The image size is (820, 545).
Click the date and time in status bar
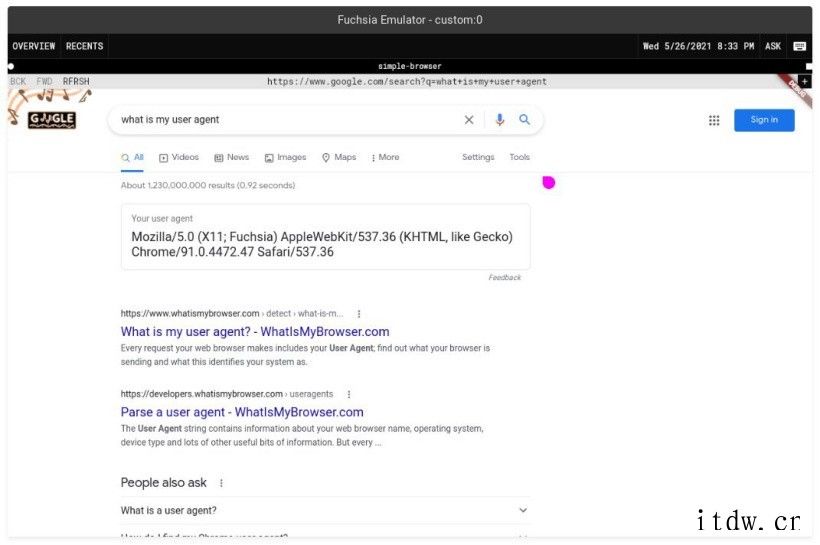pyautogui.click(x=698, y=46)
